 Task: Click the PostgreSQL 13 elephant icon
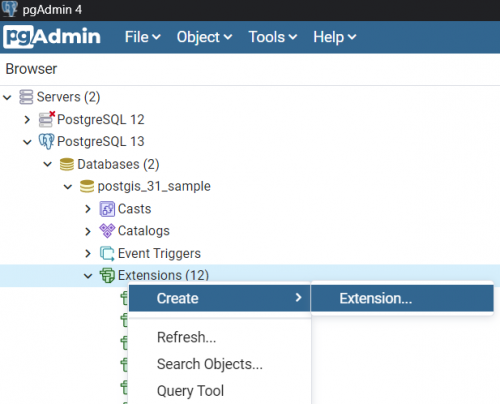coord(46,141)
